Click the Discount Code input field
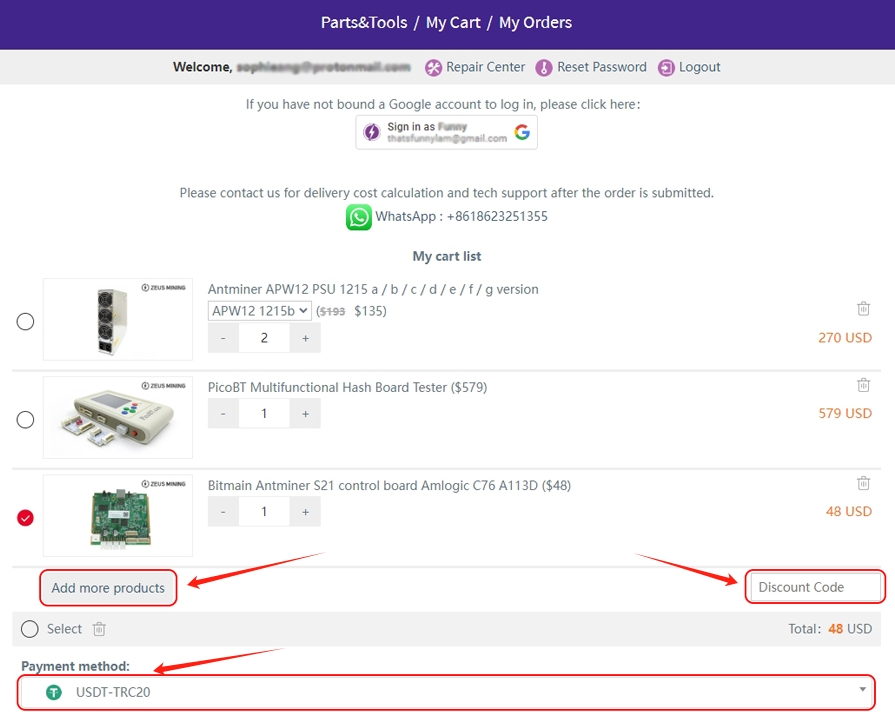The width and height of the screenshot is (895, 712). pyautogui.click(x=816, y=587)
